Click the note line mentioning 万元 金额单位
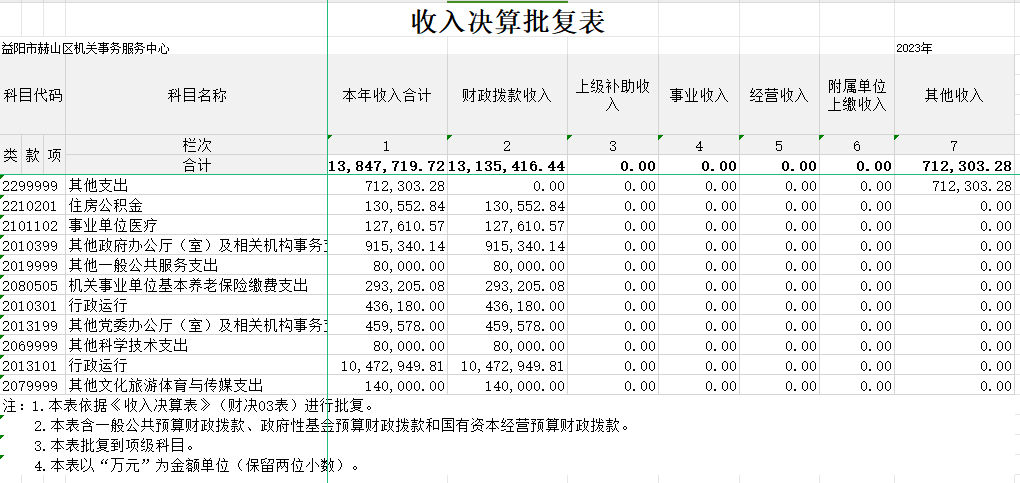The image size is (1020, 483). click(196, 465)
